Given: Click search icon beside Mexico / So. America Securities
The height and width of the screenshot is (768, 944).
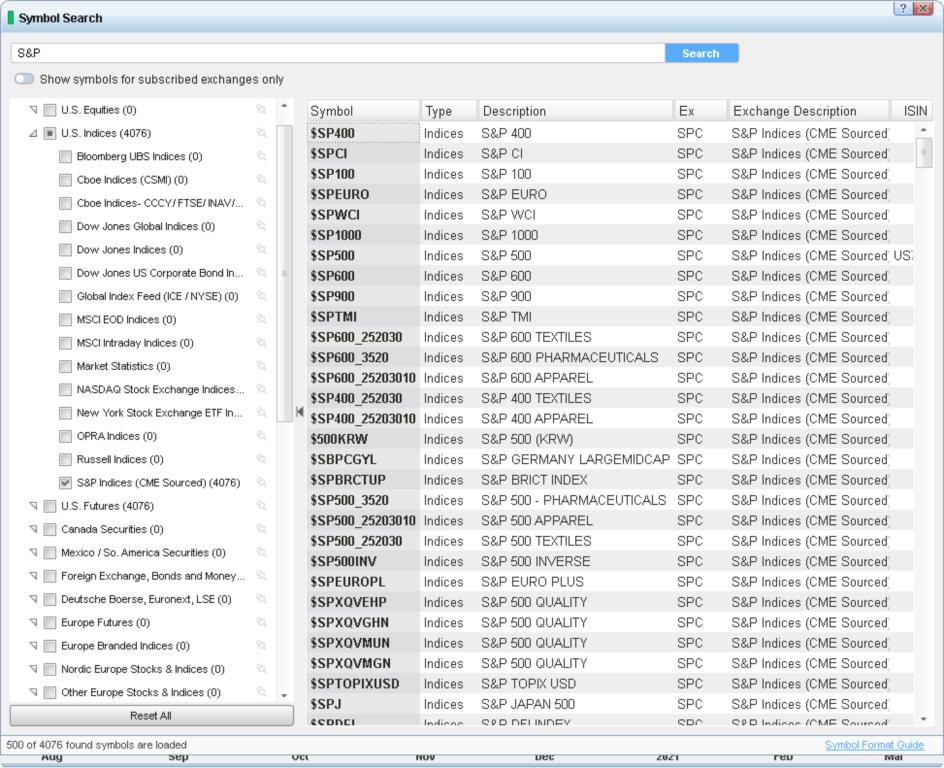Looking at the screenshot, I should [261, 552].
